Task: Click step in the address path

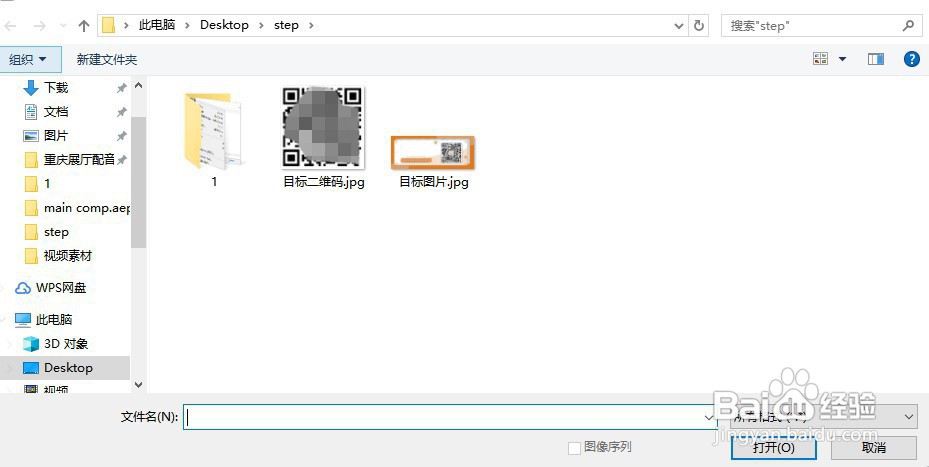Action: point(286,25)
